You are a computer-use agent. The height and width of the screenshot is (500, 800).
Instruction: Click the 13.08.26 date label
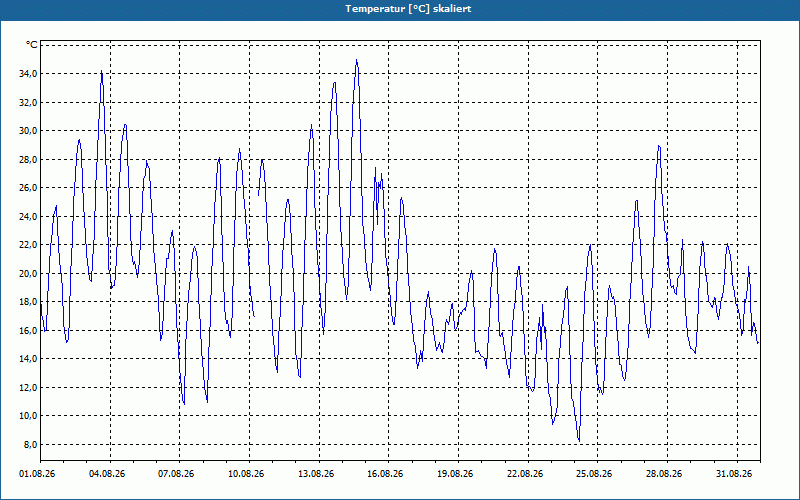click(316, 474)
